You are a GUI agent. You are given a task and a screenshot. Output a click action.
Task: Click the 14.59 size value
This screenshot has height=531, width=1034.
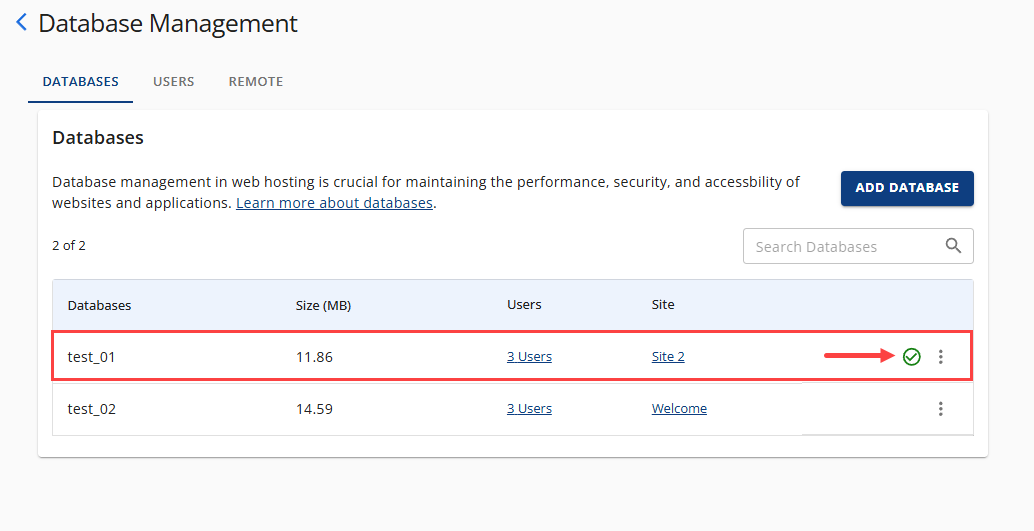314,410
